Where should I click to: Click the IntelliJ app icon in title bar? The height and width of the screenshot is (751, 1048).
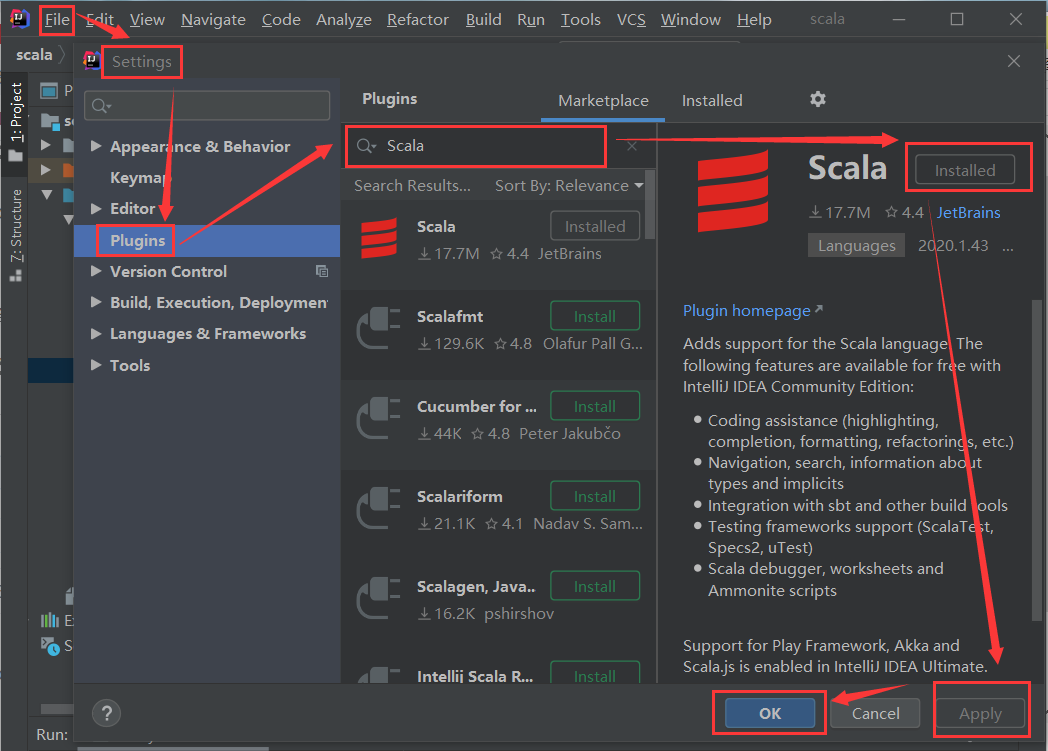(19, 19)
